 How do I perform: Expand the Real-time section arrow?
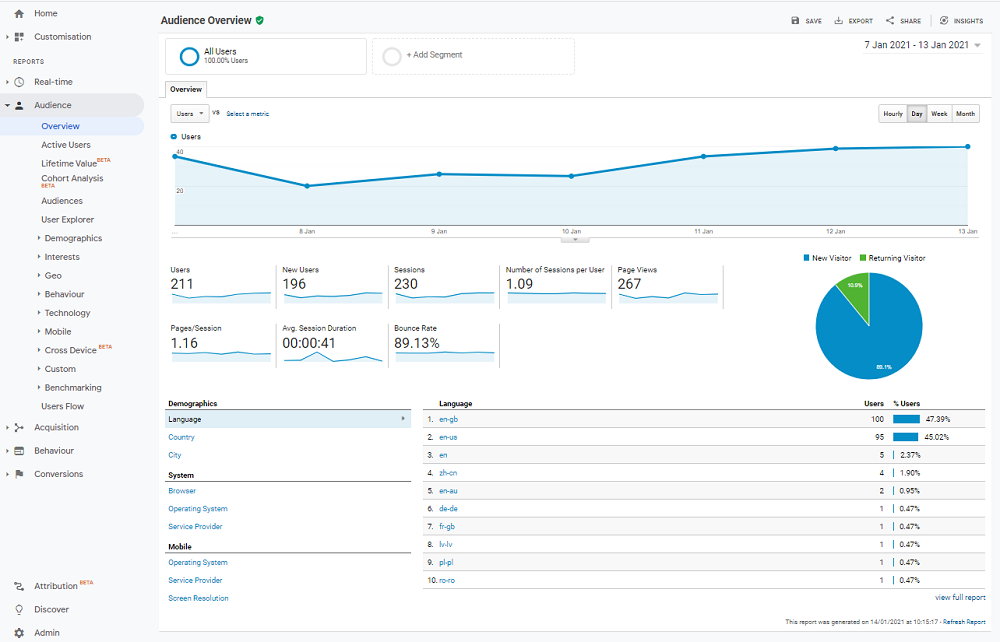click(7, 82)
